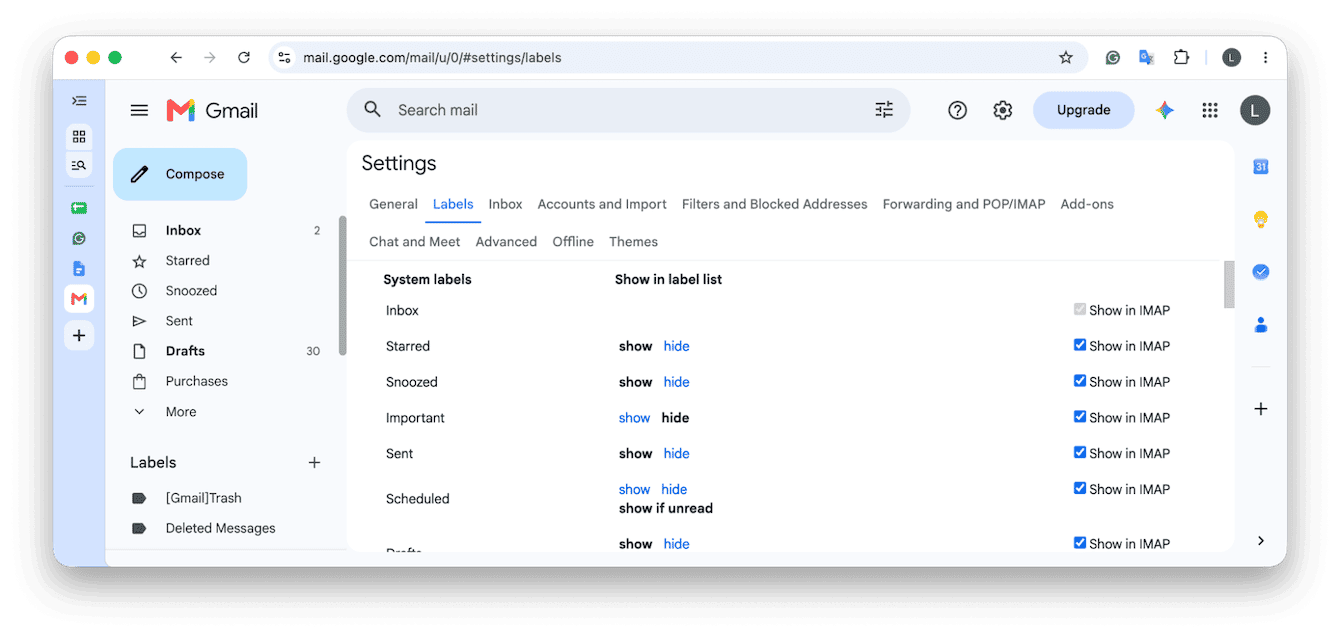The image size is (1340, 637).
Task: Click the Search mail field
Action: [x=628, y=110]
